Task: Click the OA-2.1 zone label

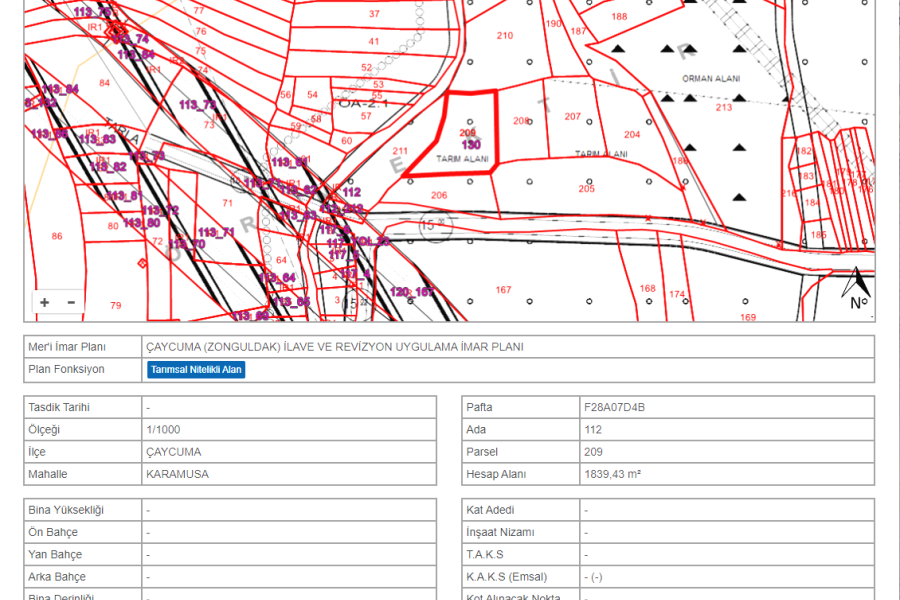Action: point(362,103)
